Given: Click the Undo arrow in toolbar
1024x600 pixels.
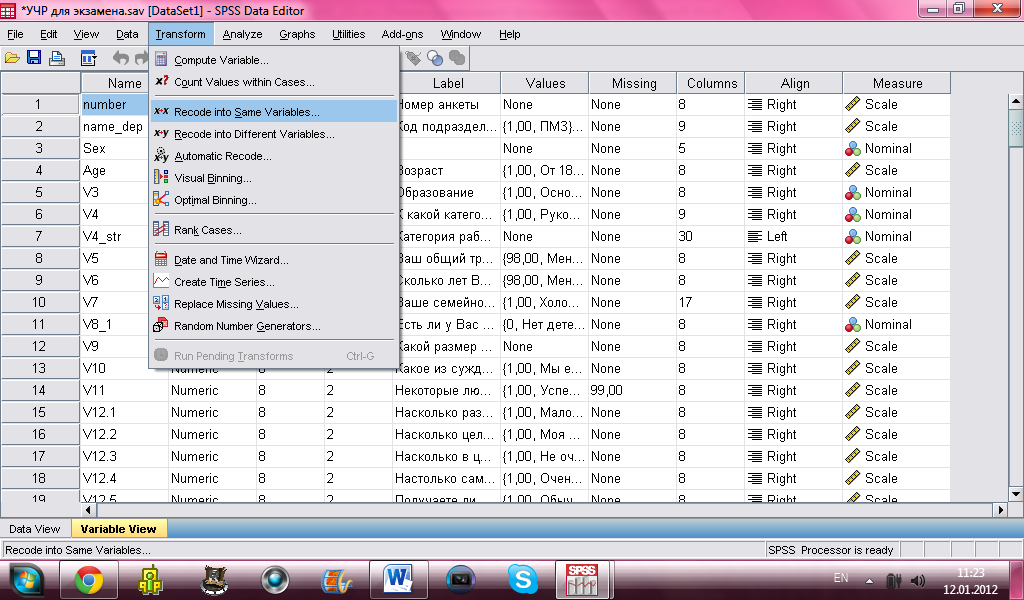Looking at the screenshot, I should click(121, 58).
